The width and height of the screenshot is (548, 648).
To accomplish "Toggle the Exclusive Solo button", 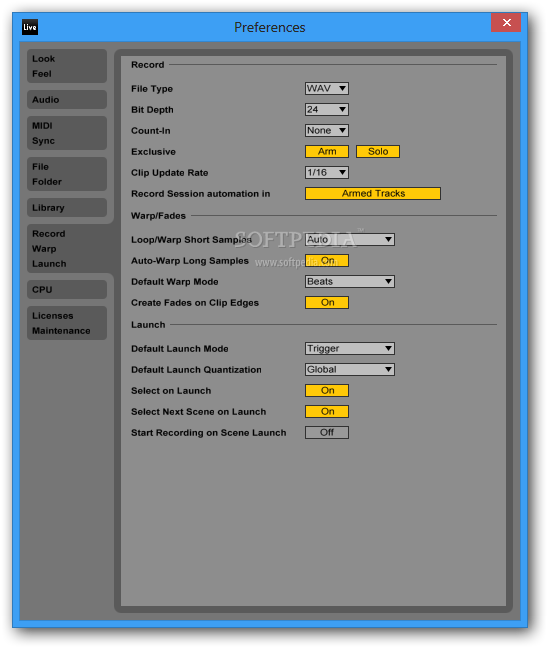I will 378,151.
